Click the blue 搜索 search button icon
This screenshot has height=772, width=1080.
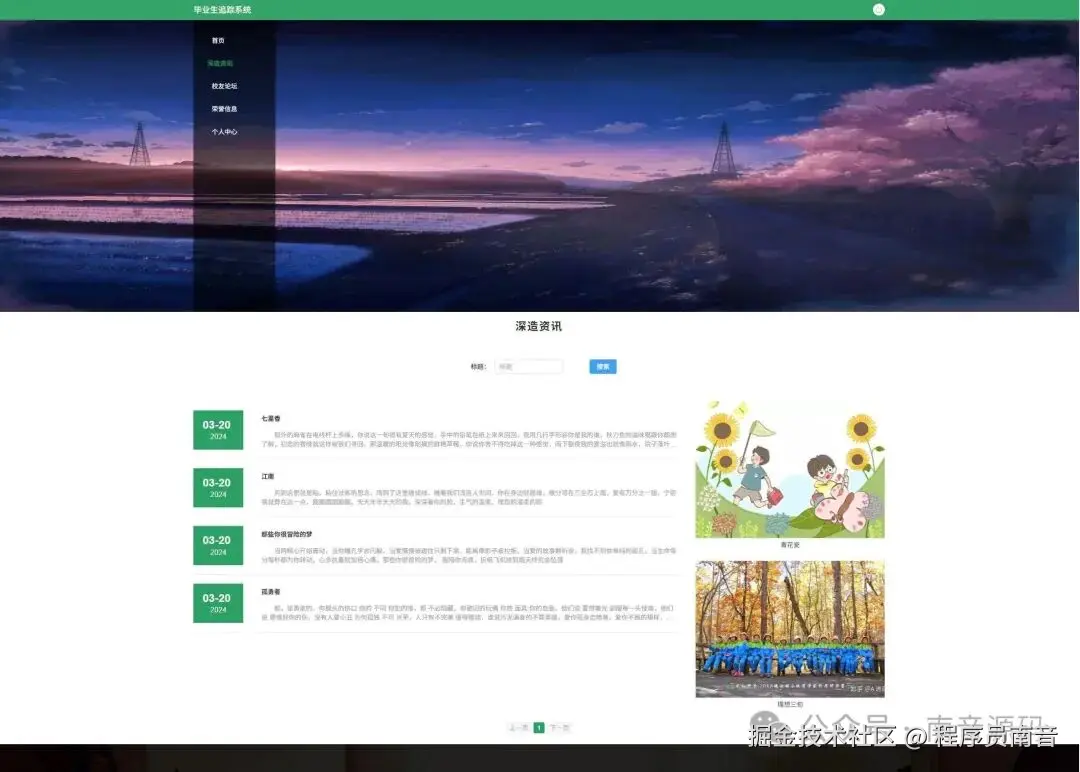(x=602, y=366)
